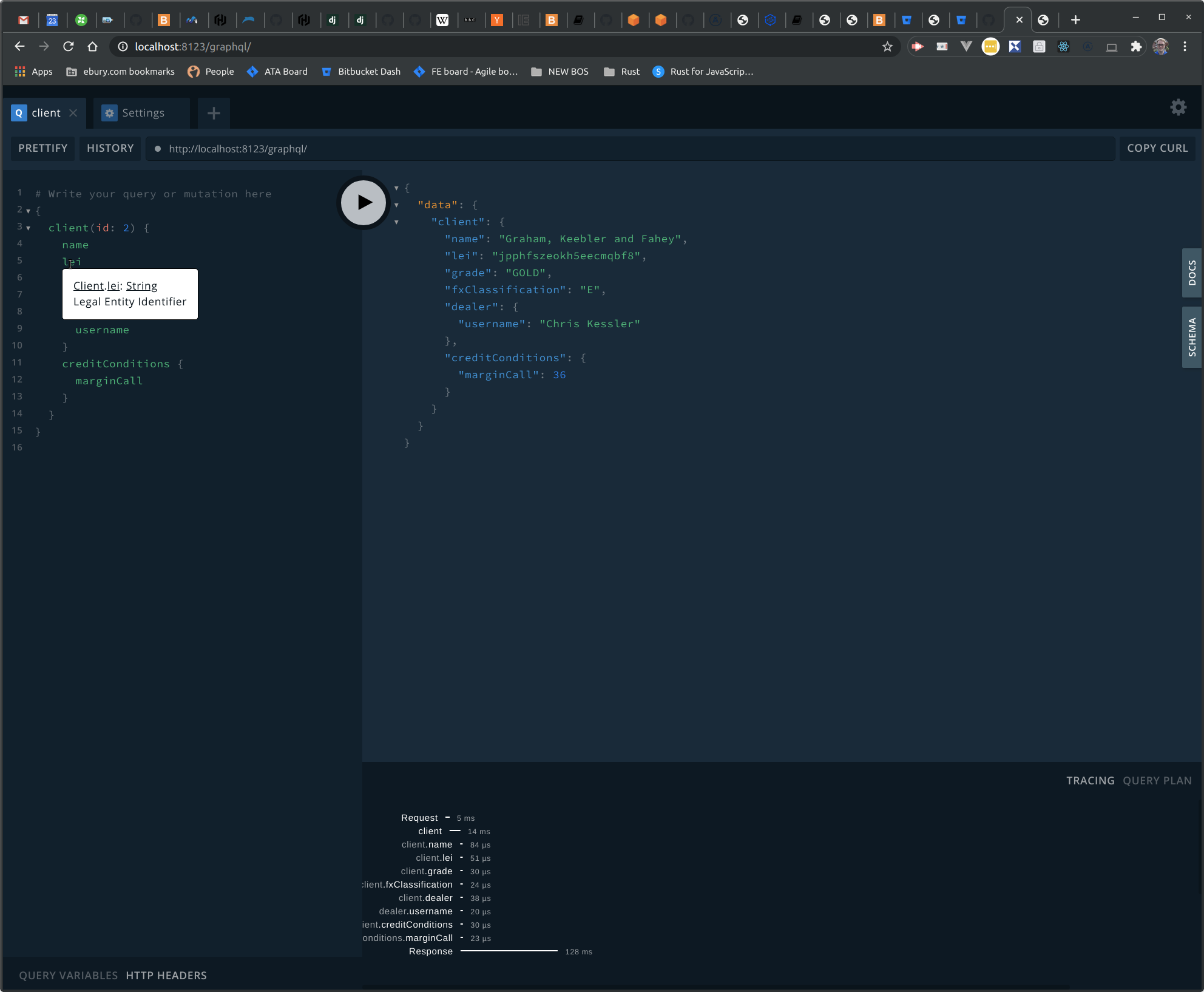Select the marginCall value 36 in response
Screen dimensions: 1204x992
560,375
